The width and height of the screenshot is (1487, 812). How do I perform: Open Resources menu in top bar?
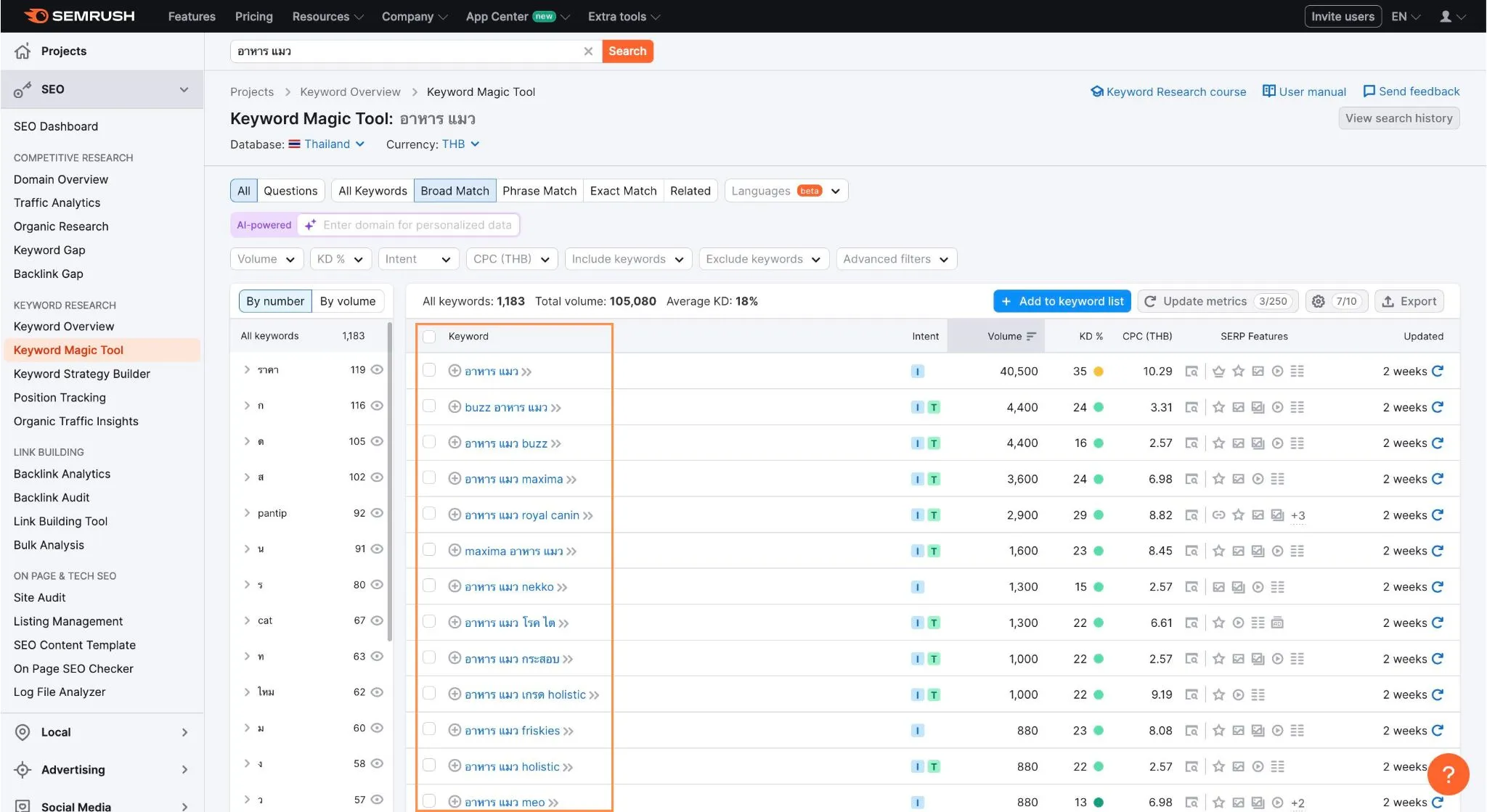(327, 16)
